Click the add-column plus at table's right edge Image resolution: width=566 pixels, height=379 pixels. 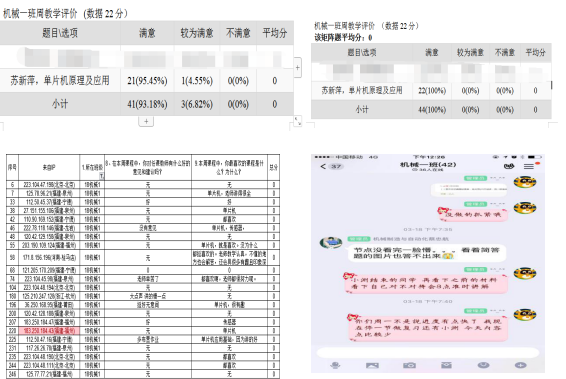(x=297, y=67)
